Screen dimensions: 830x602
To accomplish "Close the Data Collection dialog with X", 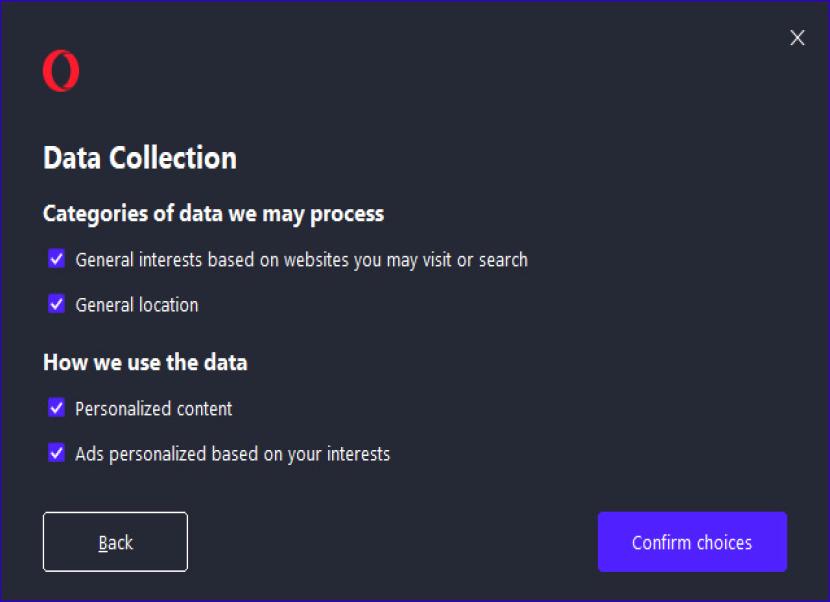I will 797,38.
